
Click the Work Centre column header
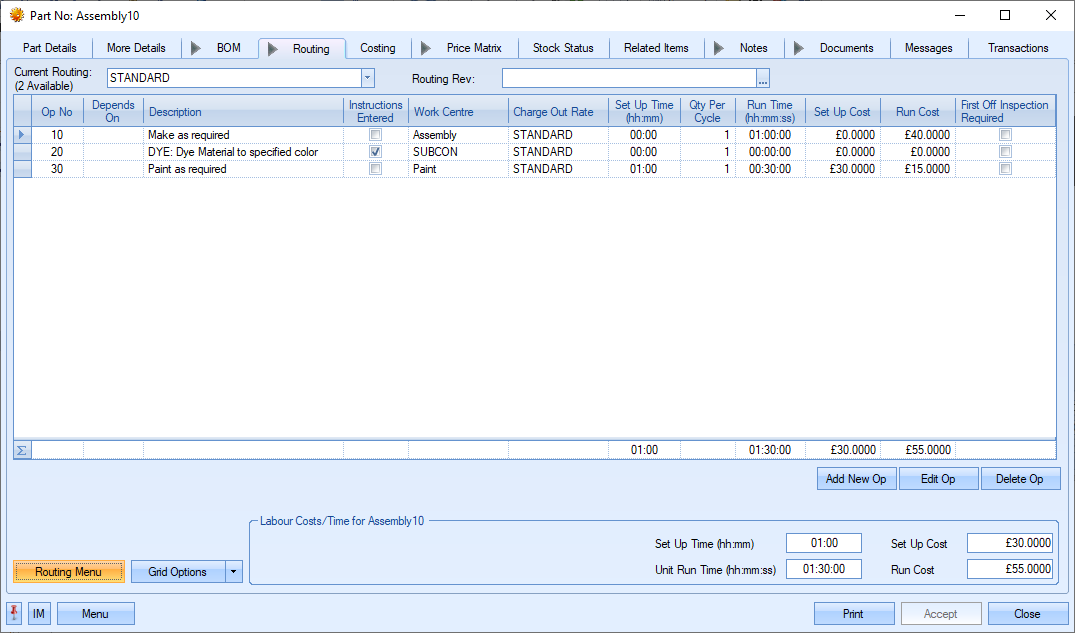443,112
